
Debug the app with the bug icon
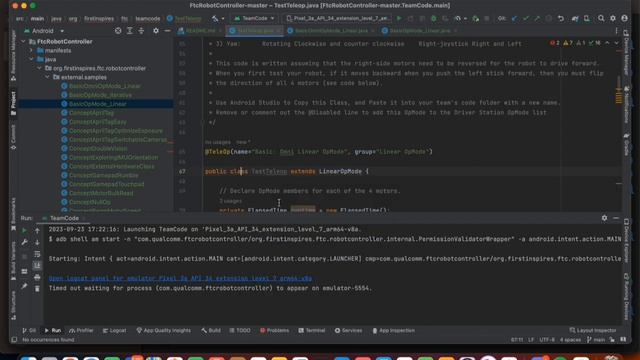(x=433, y=18)
